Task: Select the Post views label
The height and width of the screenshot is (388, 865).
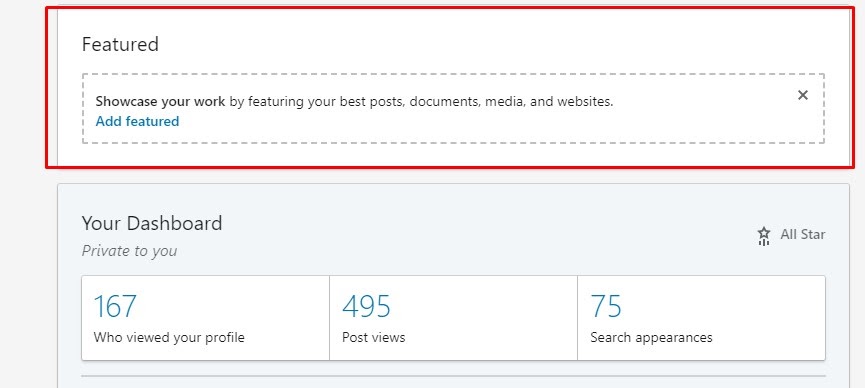Action: pyautogui.click(x=373, y=337)
